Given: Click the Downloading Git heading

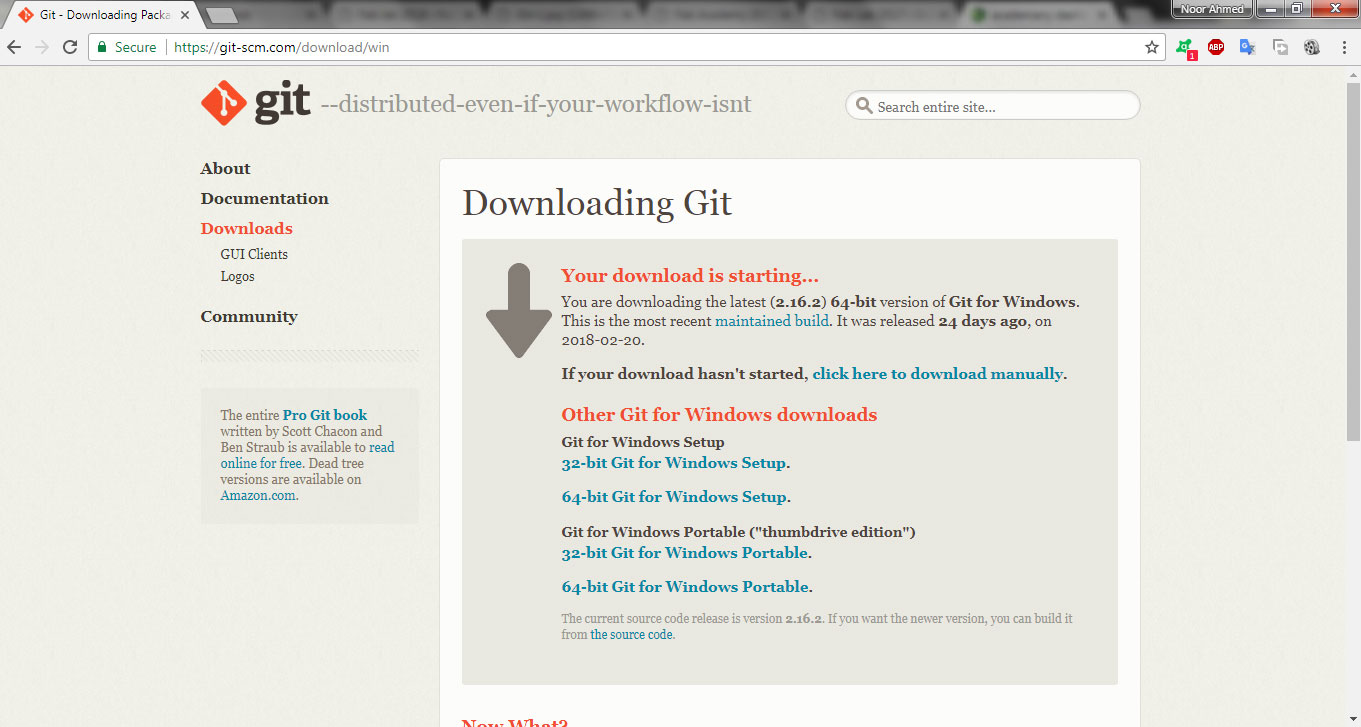Looking at the screenshot, I should pyautogui.click(x=597, y=203).
